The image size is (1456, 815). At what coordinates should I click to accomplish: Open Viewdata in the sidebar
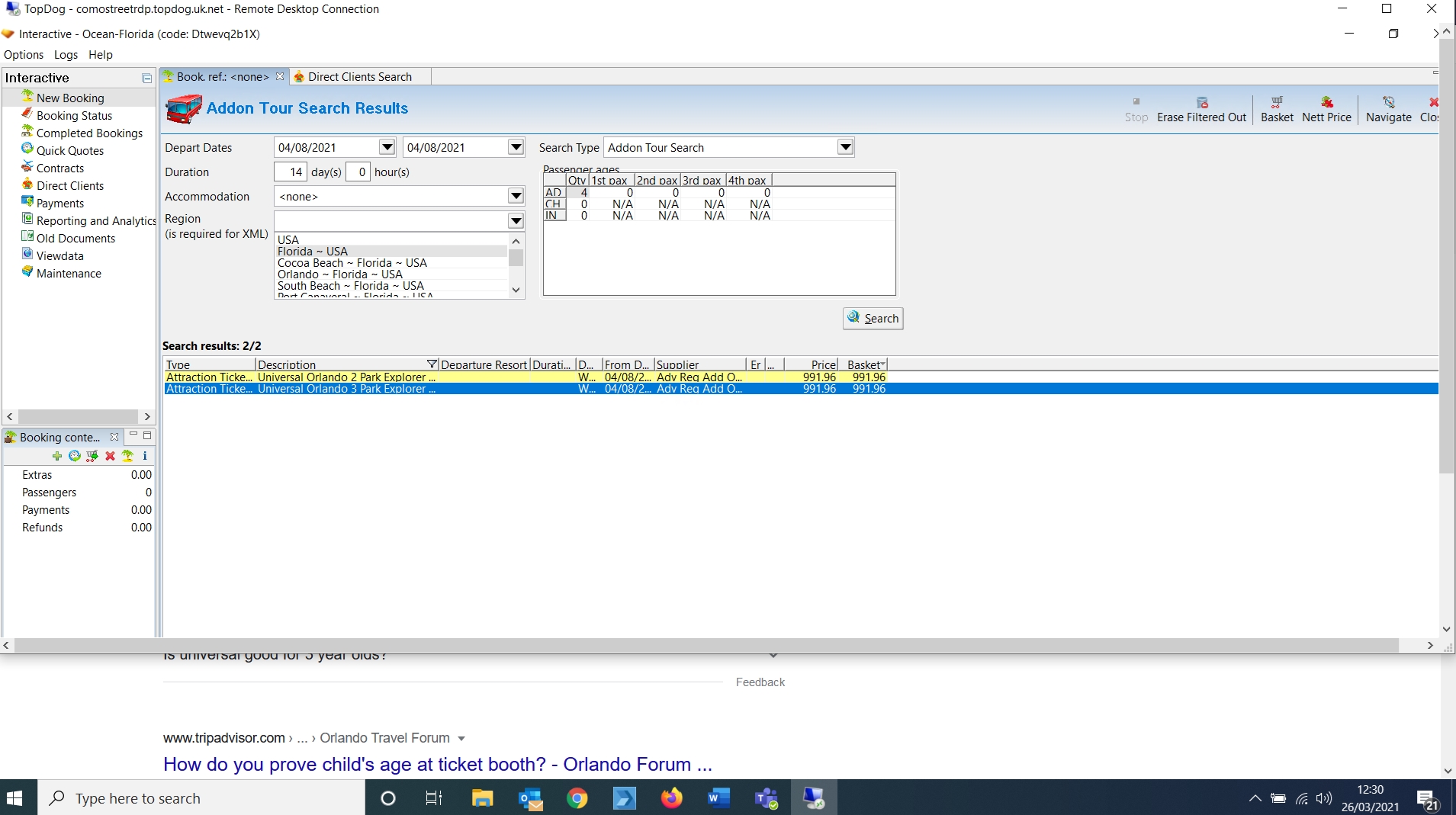click(60, 255)
